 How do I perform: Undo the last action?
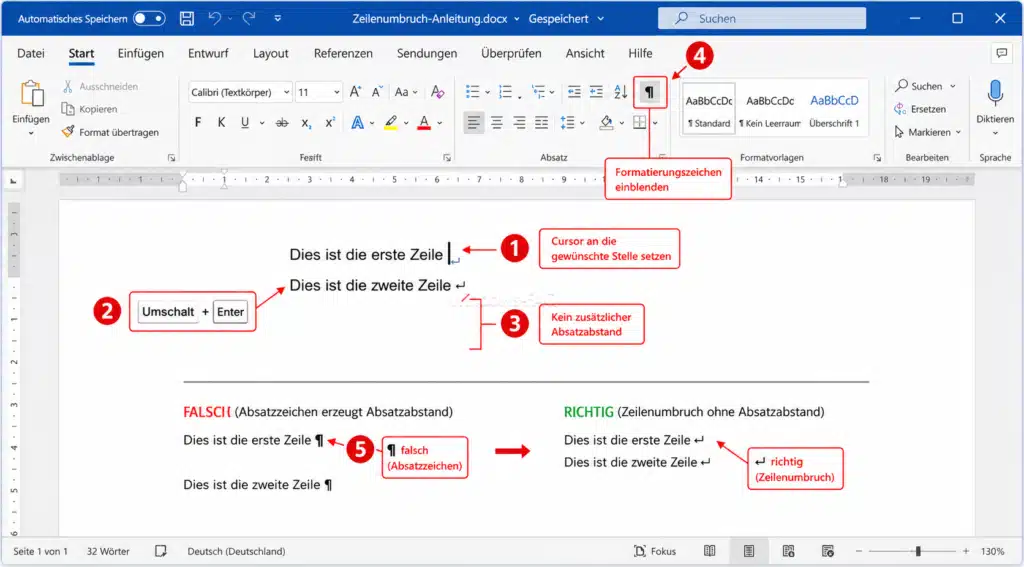[214, 18]
